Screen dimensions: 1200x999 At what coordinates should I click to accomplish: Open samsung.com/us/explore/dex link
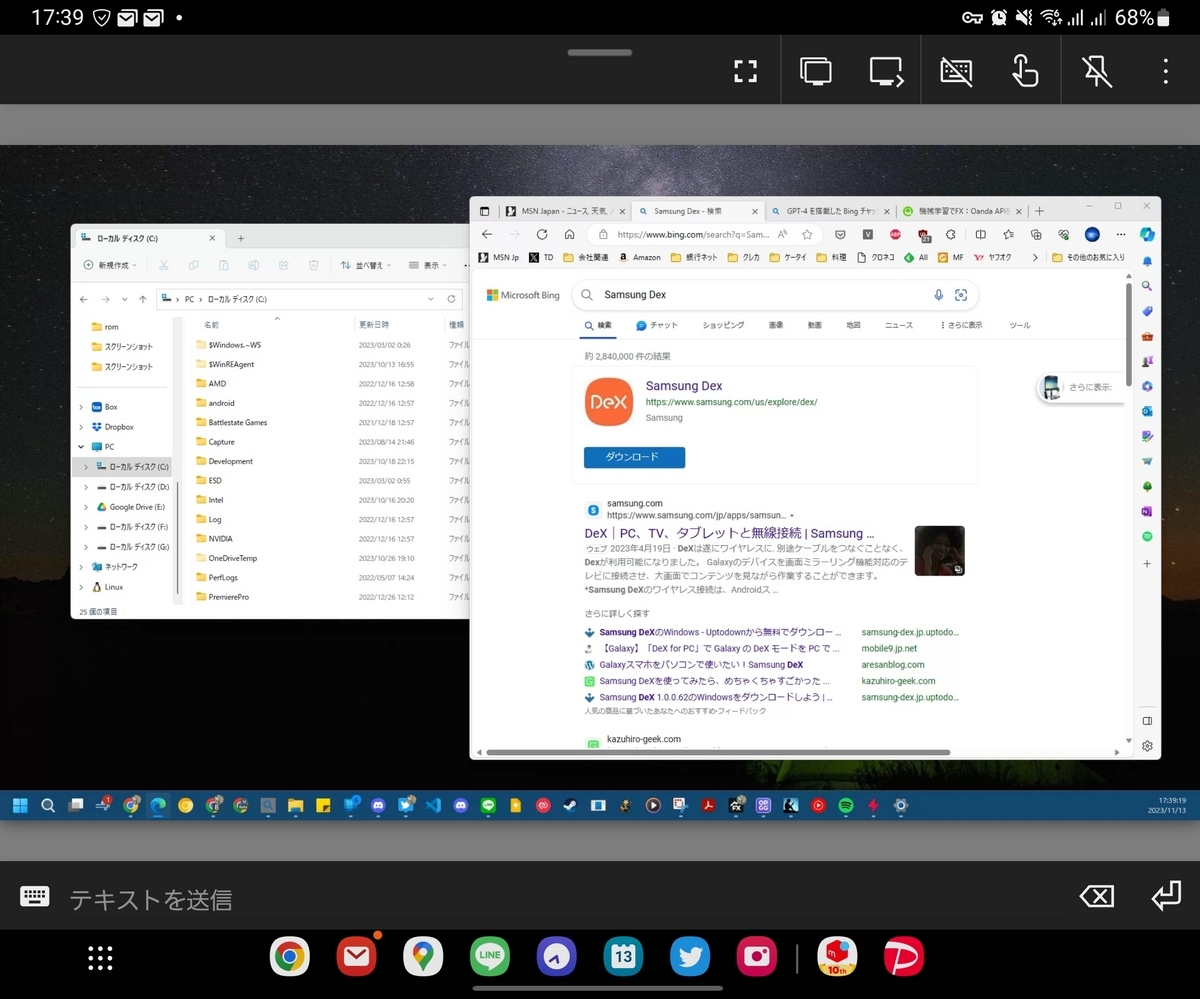coord(731,402)
